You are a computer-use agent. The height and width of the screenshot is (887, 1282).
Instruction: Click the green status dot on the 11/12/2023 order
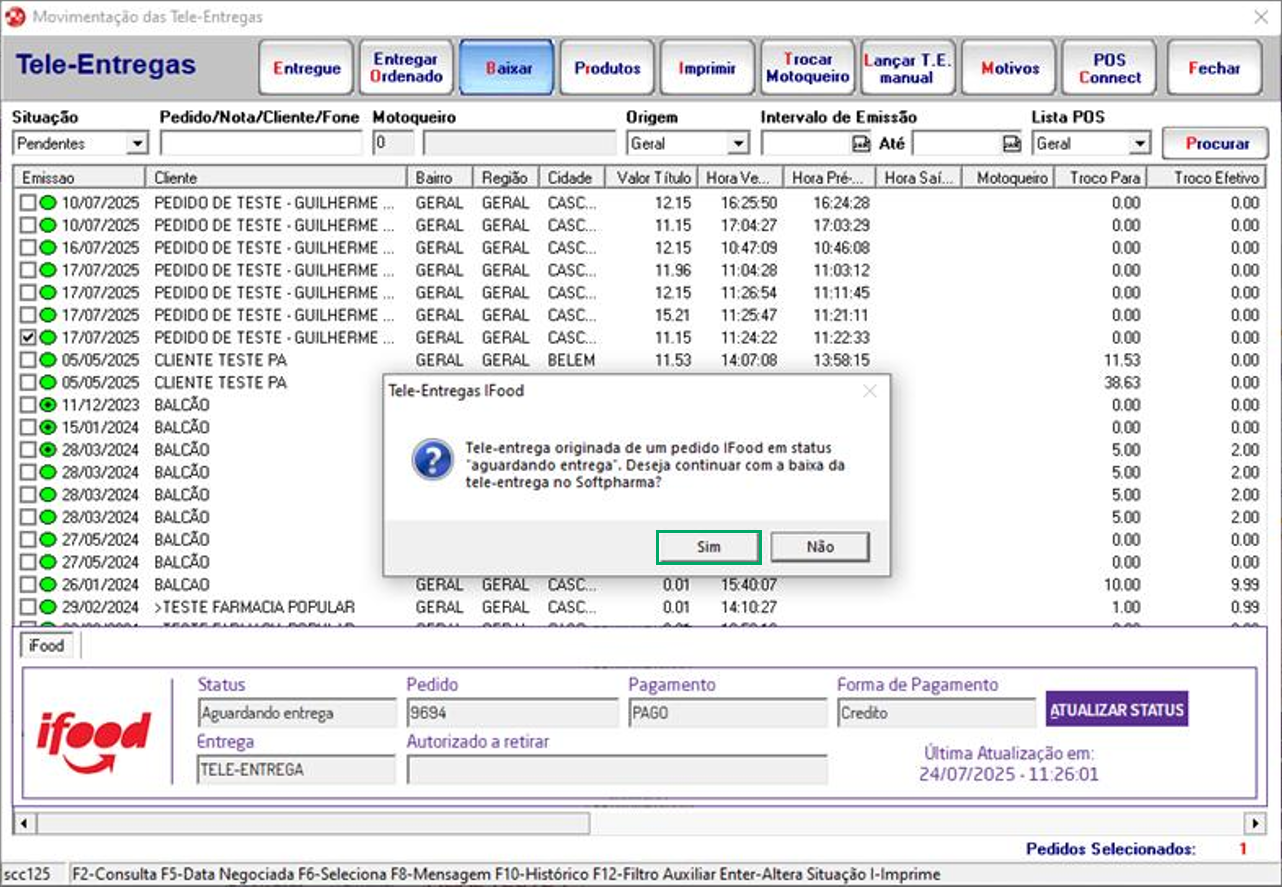click(x=48, y=405)
